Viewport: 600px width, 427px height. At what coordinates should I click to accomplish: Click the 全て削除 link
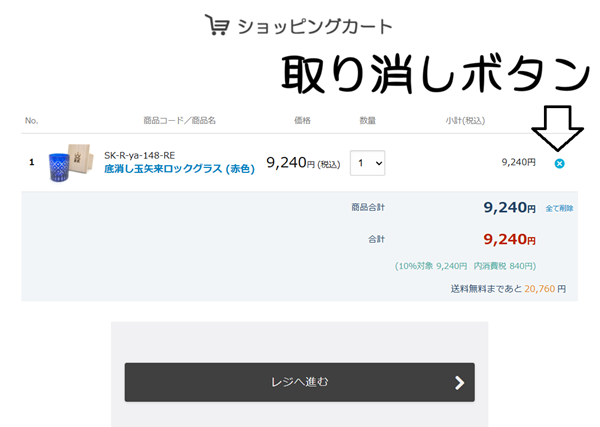(x=559, y=208)
